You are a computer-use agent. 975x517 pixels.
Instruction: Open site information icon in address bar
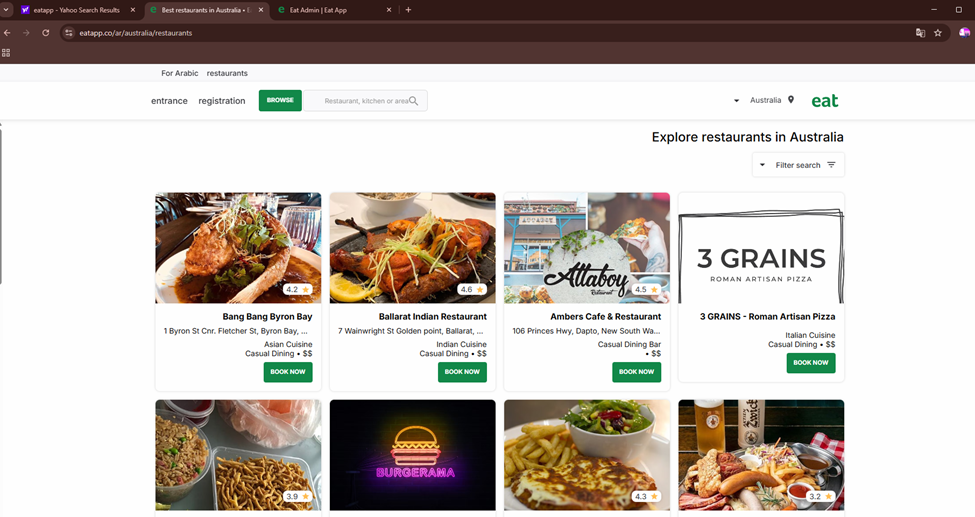click(x=69, y=33)
